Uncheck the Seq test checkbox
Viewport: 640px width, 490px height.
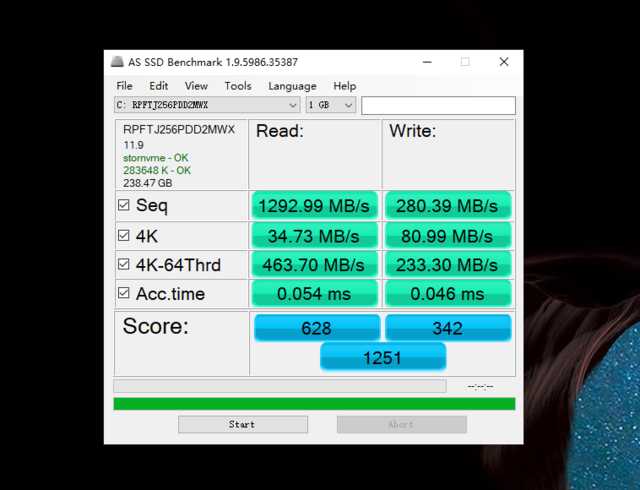tap(123, 205)
